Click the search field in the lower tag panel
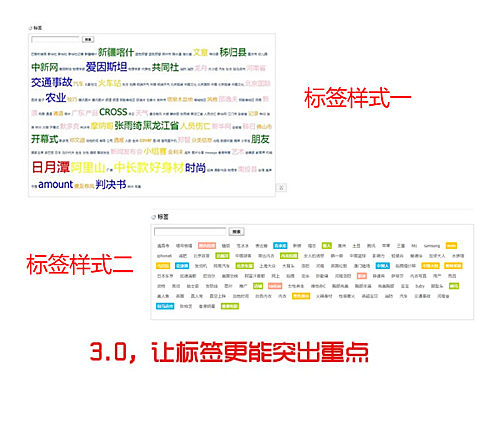The image size is (500, 429). coord(190,231)
